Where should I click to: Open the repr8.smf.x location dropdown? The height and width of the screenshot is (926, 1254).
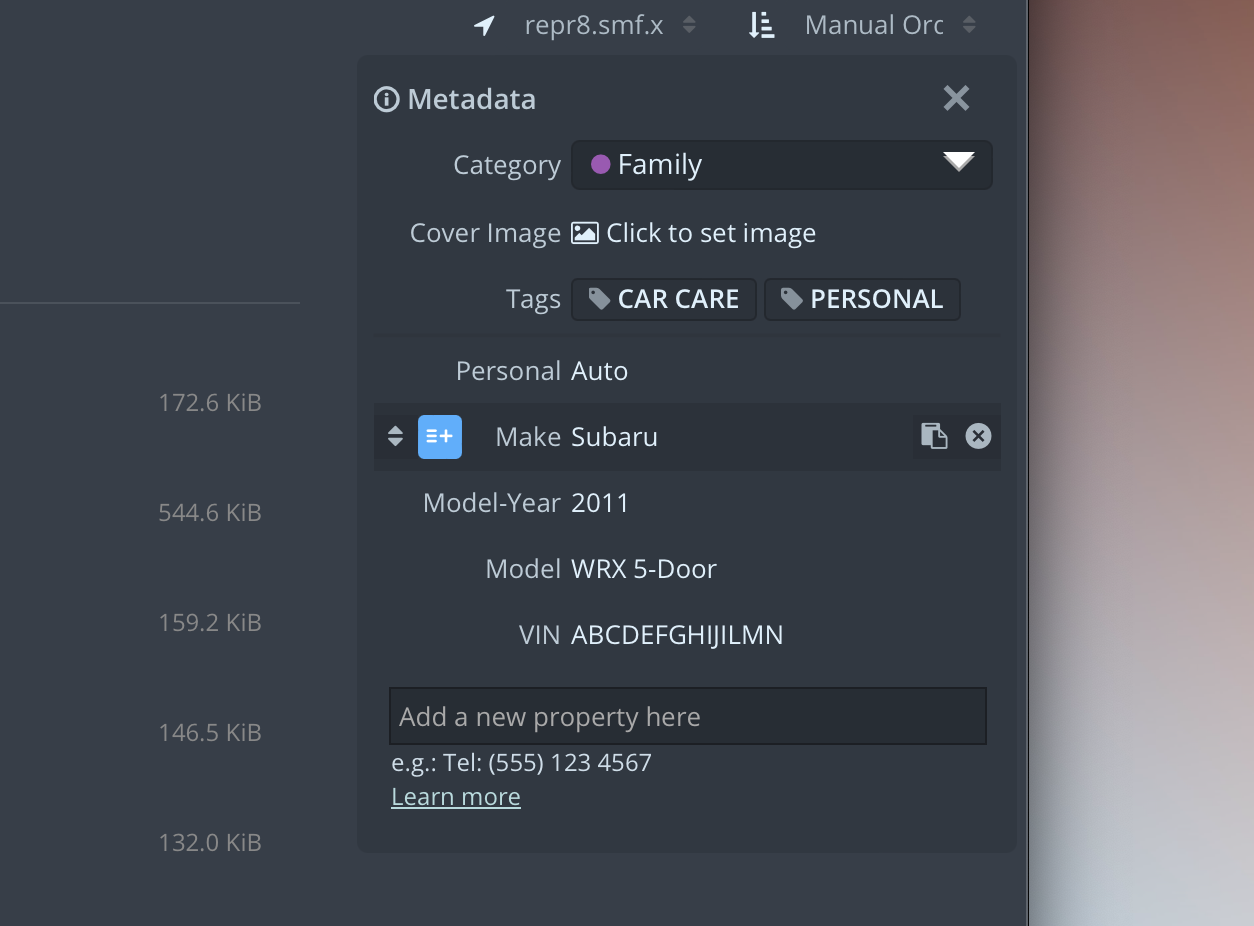[x=610, y=26]
